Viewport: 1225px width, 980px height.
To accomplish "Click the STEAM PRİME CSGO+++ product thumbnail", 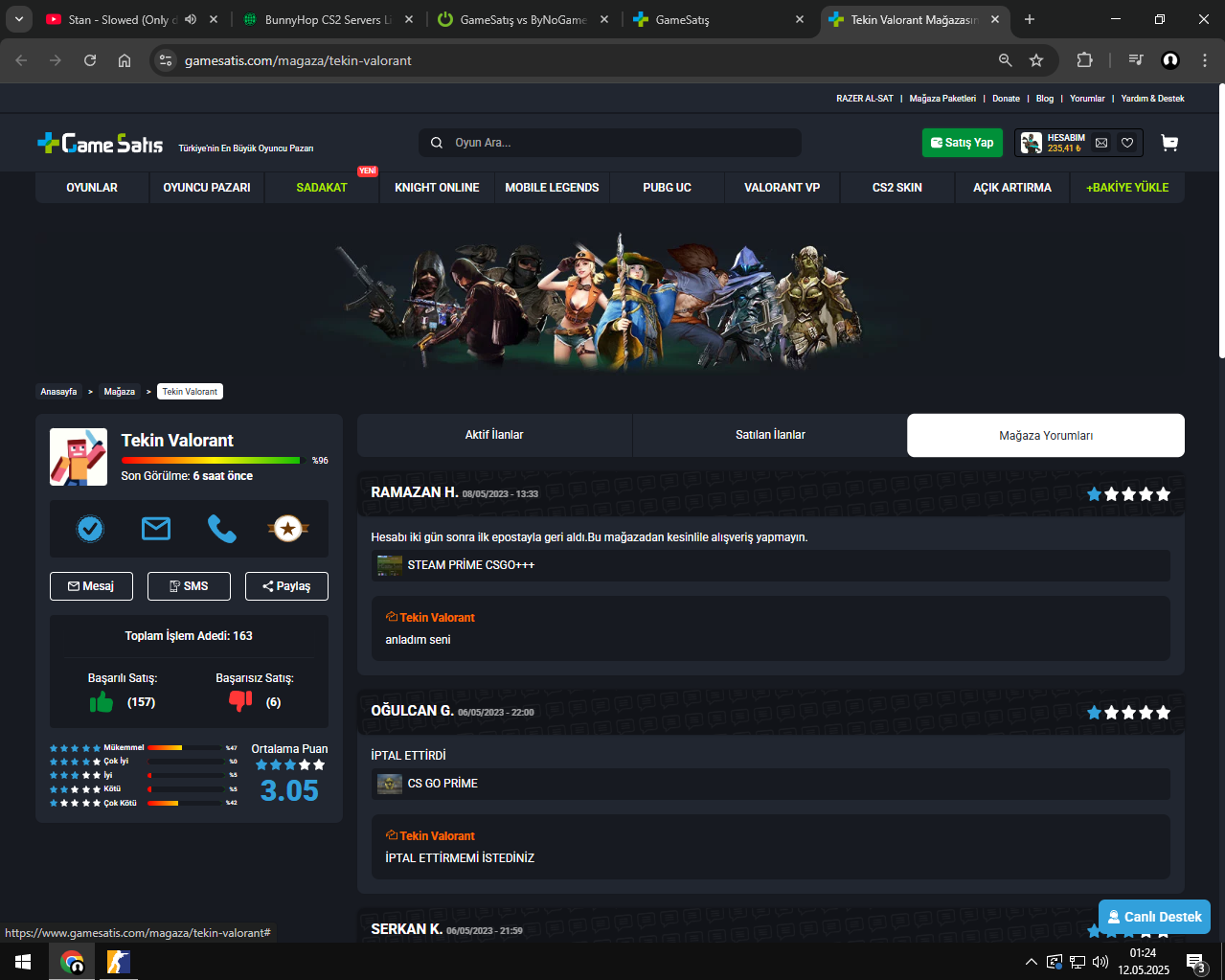I will pyautogui.click(x=390, y=565).
